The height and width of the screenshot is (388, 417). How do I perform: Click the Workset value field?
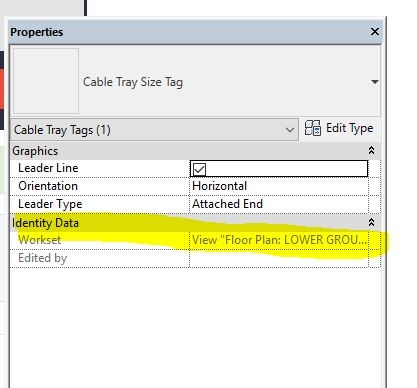[x=279, y=240]
